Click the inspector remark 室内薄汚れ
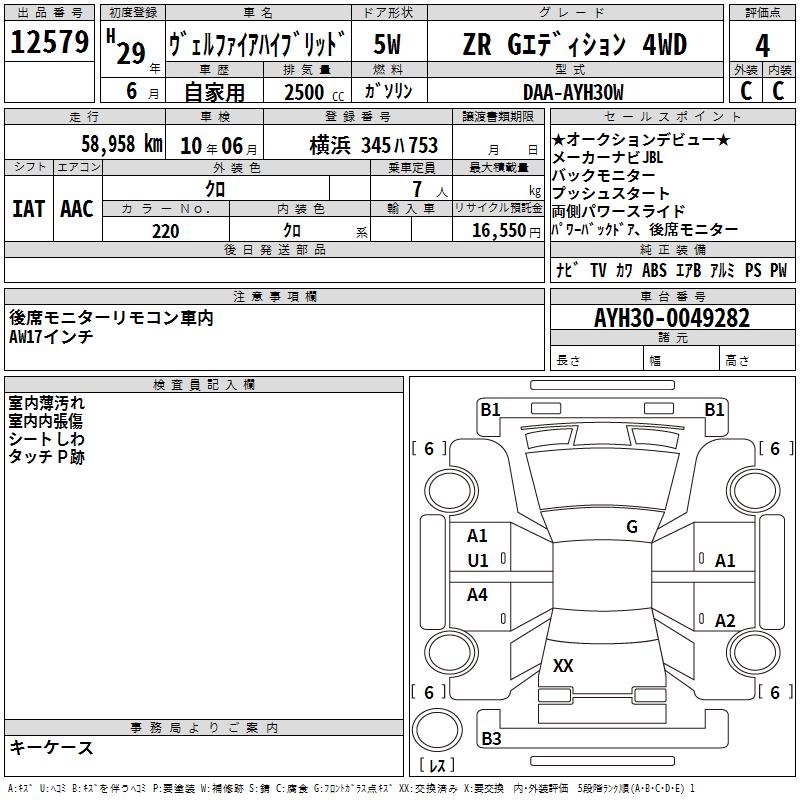 click(46, 403)
